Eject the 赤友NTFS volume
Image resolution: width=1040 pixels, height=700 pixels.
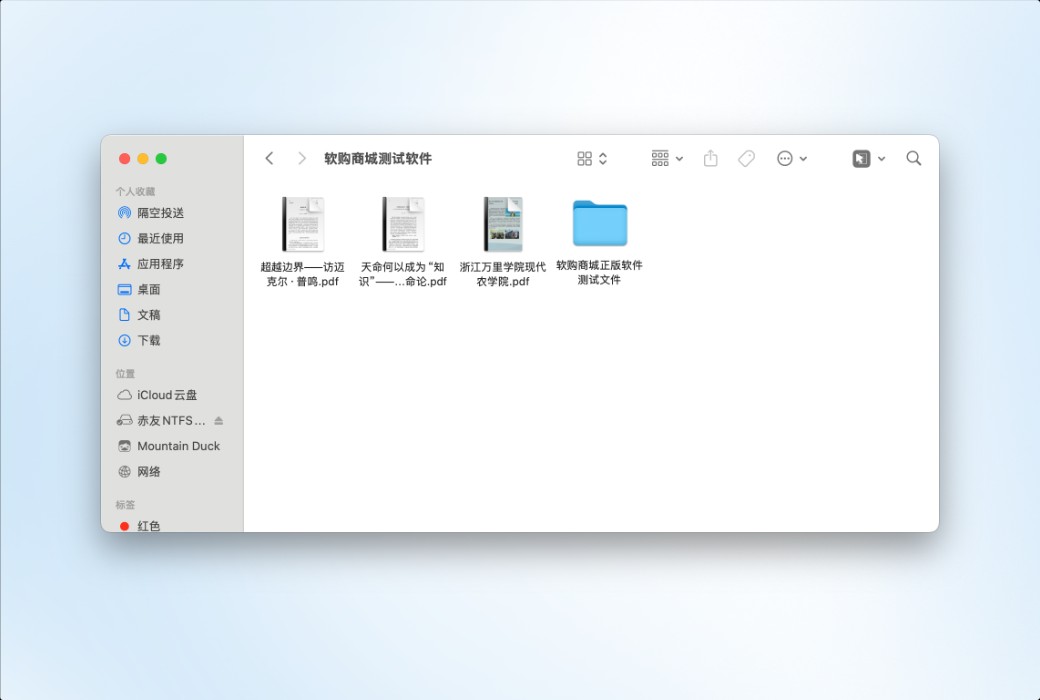click(219, 421)
